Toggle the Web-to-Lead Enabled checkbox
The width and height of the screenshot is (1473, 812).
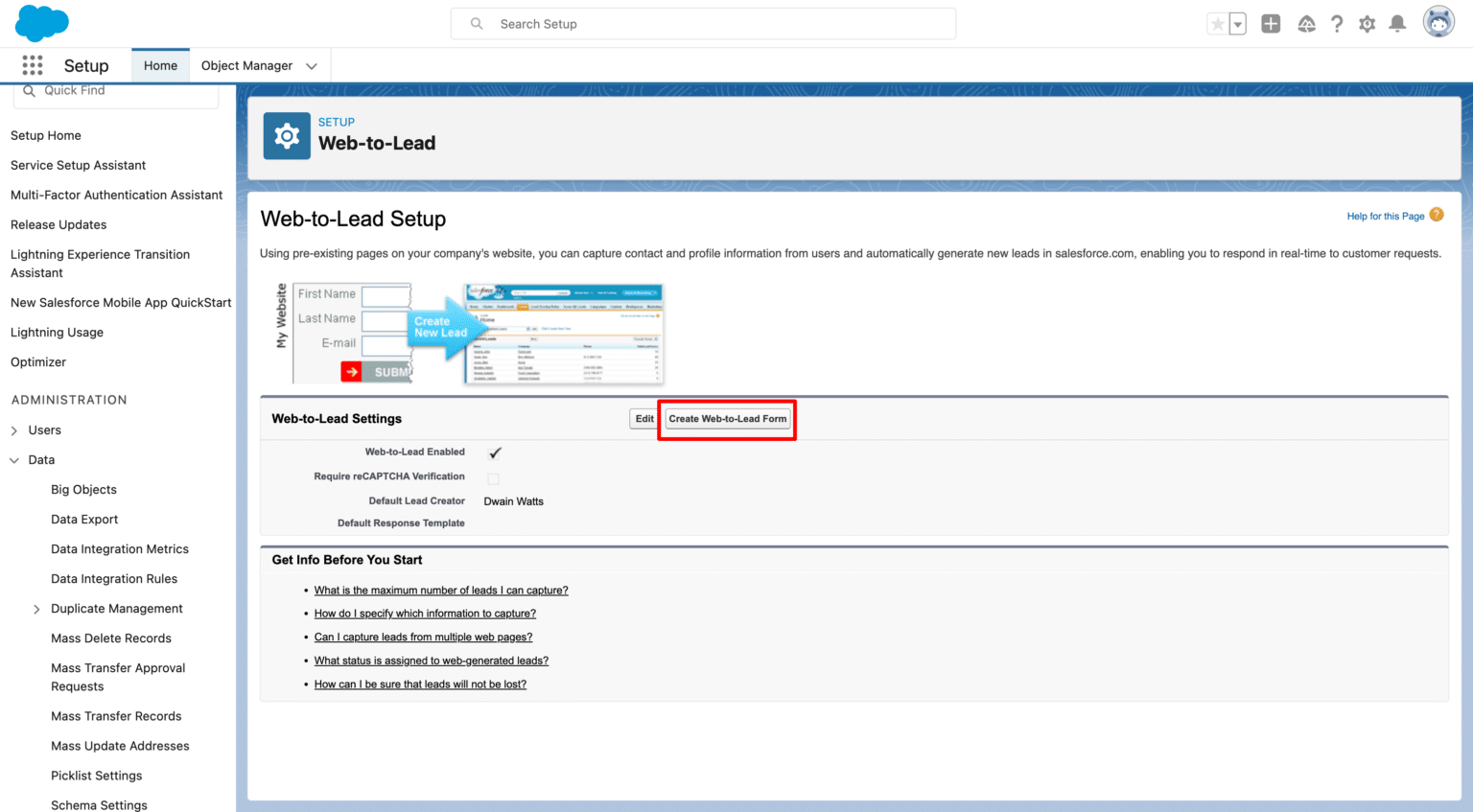click(x=495, y=452)
